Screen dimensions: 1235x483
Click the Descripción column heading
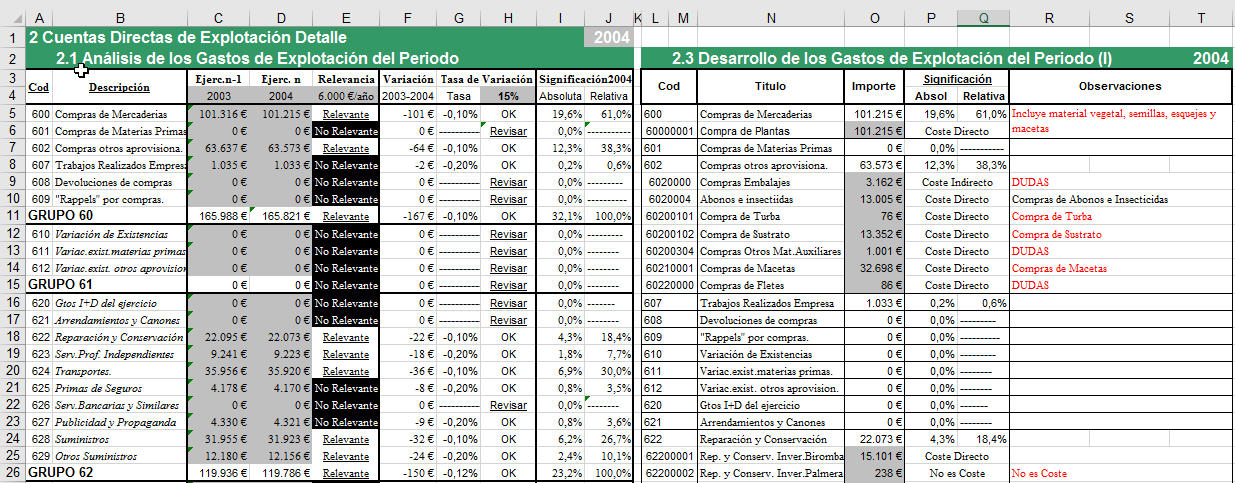[x=119, y=87]
